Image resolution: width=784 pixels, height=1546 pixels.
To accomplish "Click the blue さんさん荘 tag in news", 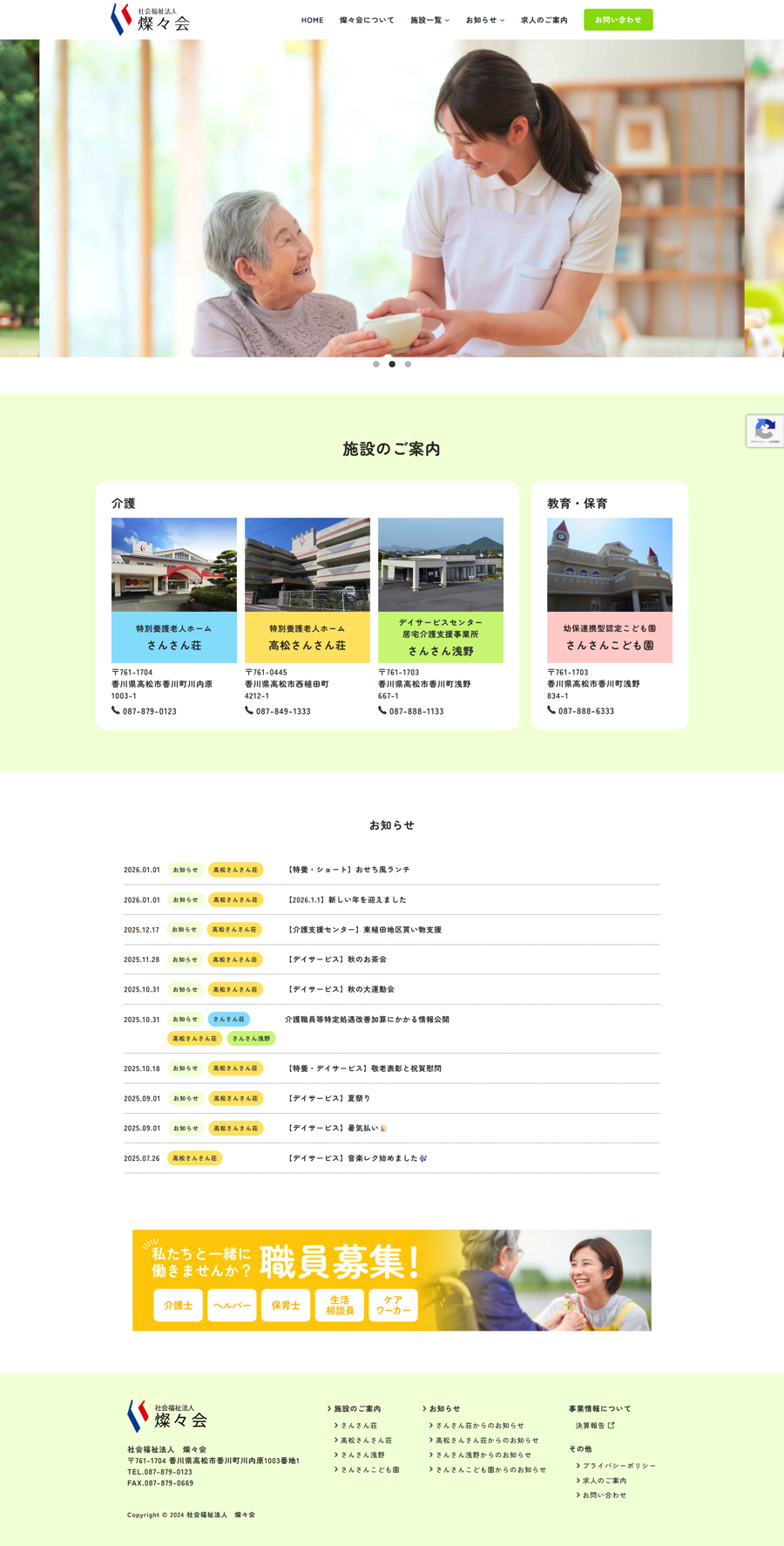I will click(229, 1019).
